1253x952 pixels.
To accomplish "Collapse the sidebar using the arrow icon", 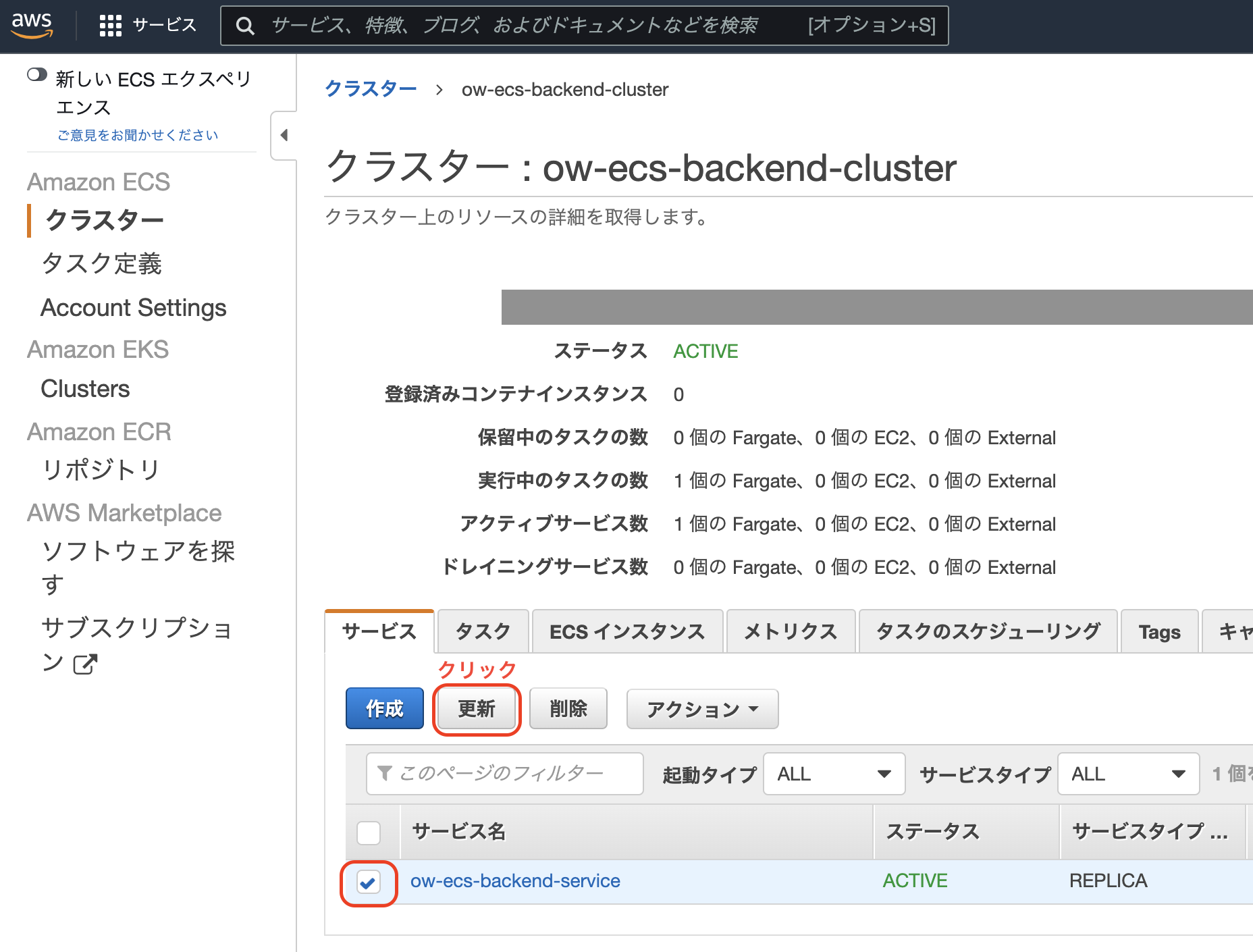I will point(284,135).
